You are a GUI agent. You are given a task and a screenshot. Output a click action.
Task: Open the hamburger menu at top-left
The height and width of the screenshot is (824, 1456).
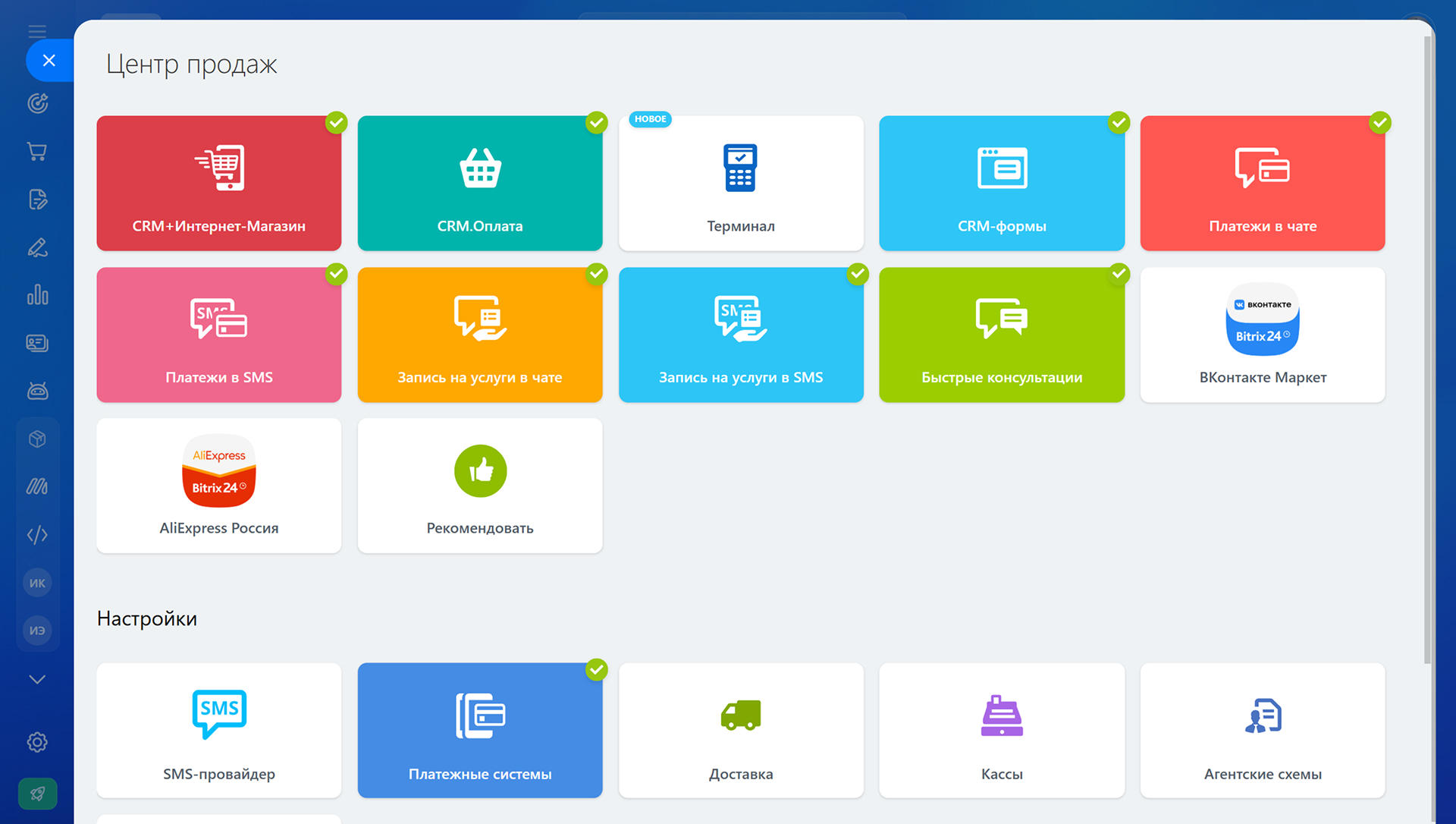tap(37, 31)
